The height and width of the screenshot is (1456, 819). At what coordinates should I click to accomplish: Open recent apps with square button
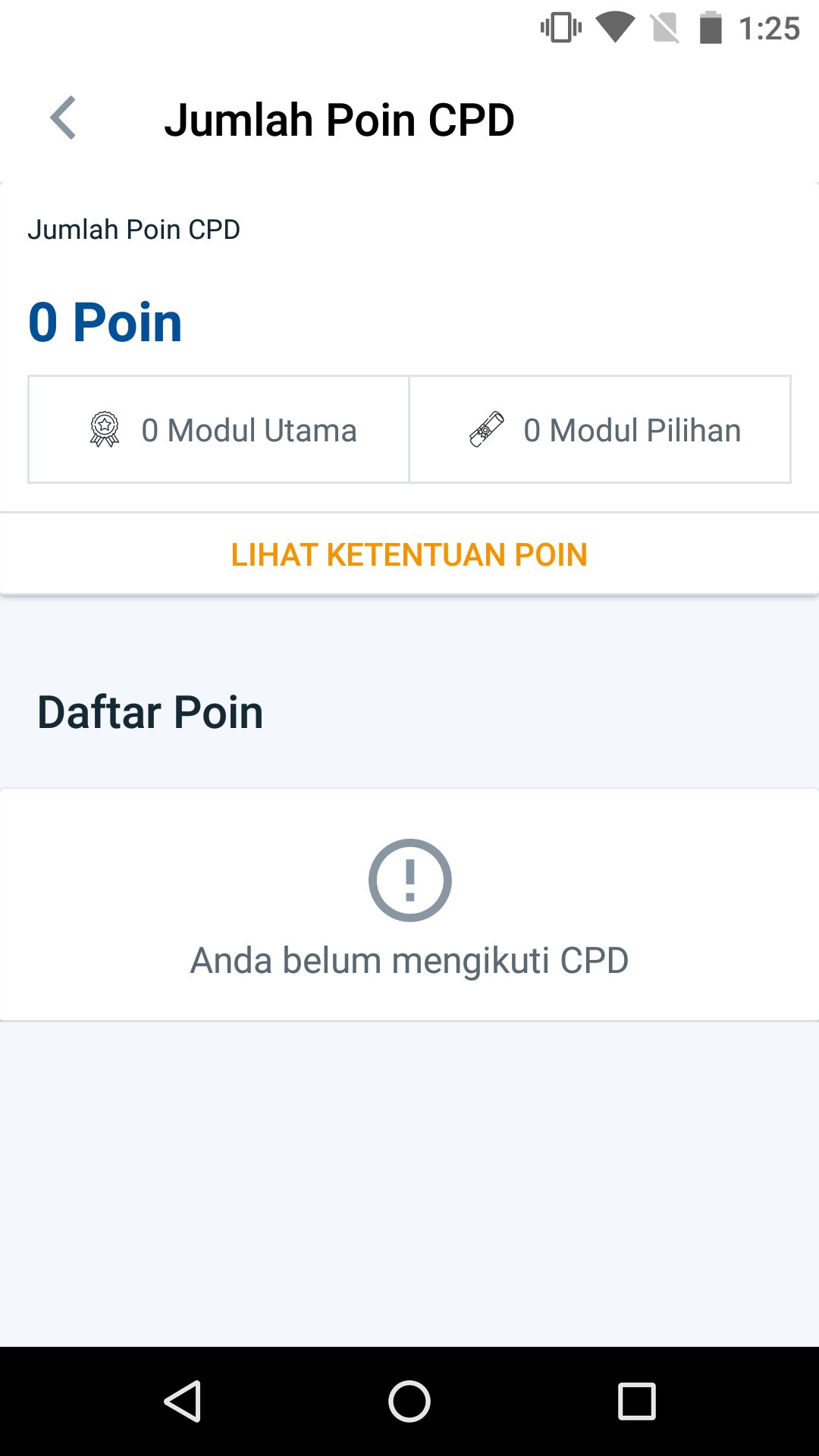pos(636,1401)
